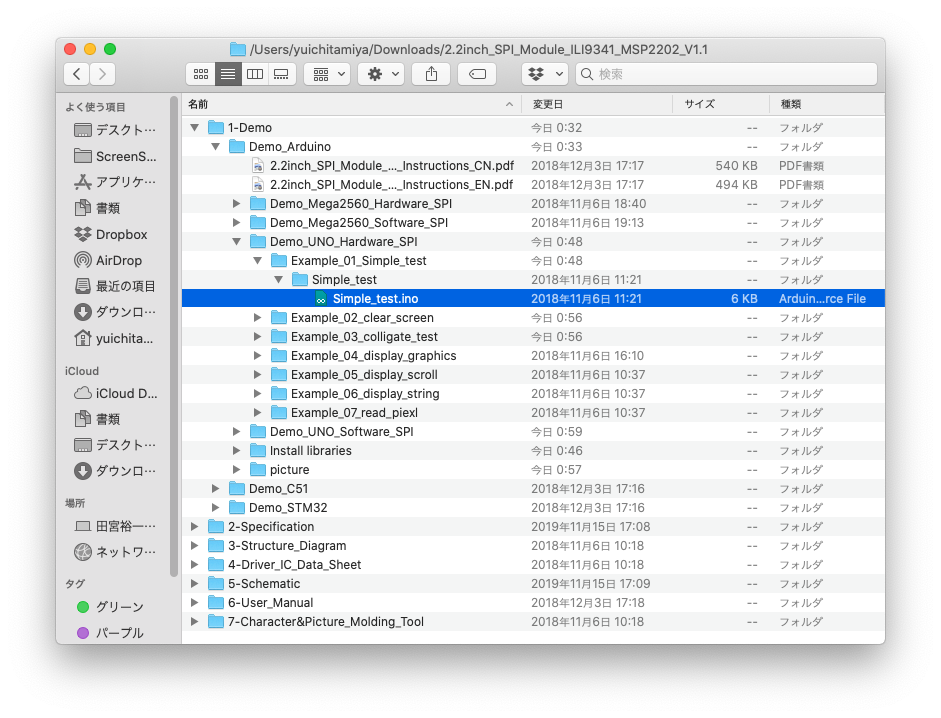Collapse Example_01_Simple_test folder
The width and height of the screenshot is (941, 718).
pyautogui.click(x=257, y=261)
